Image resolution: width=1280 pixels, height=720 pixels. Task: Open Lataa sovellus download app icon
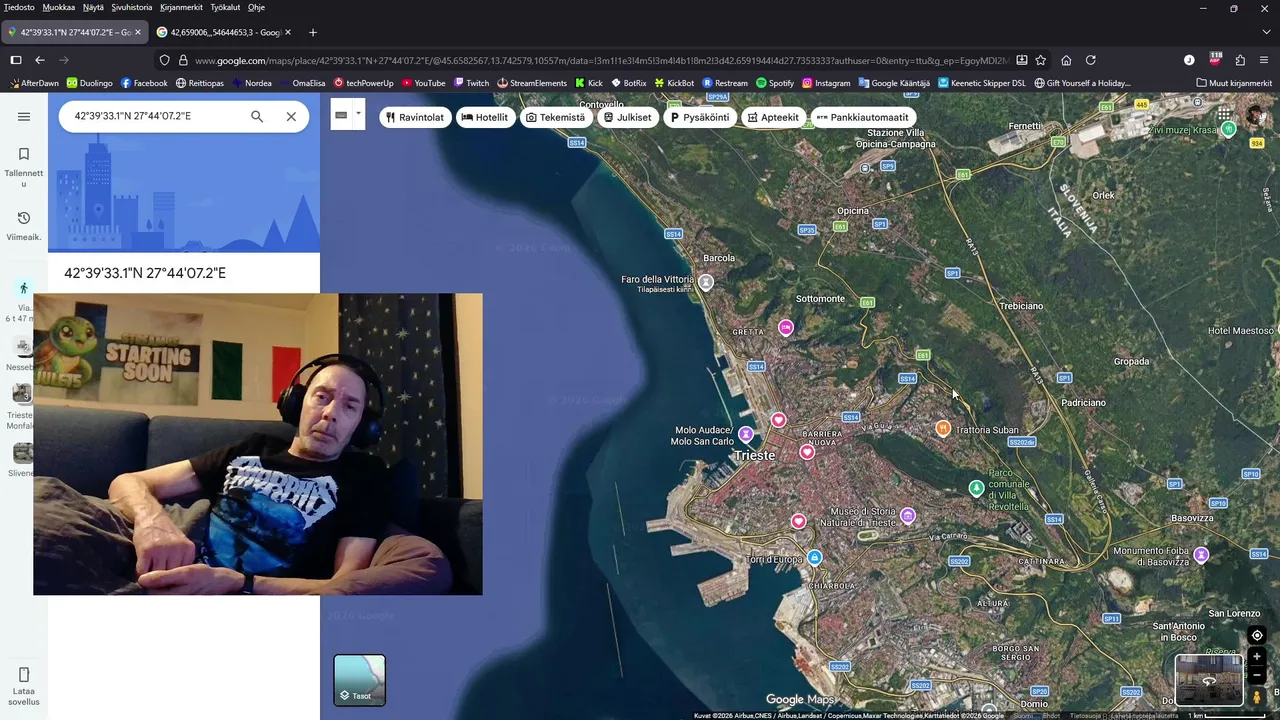click(x=24, y=685)
